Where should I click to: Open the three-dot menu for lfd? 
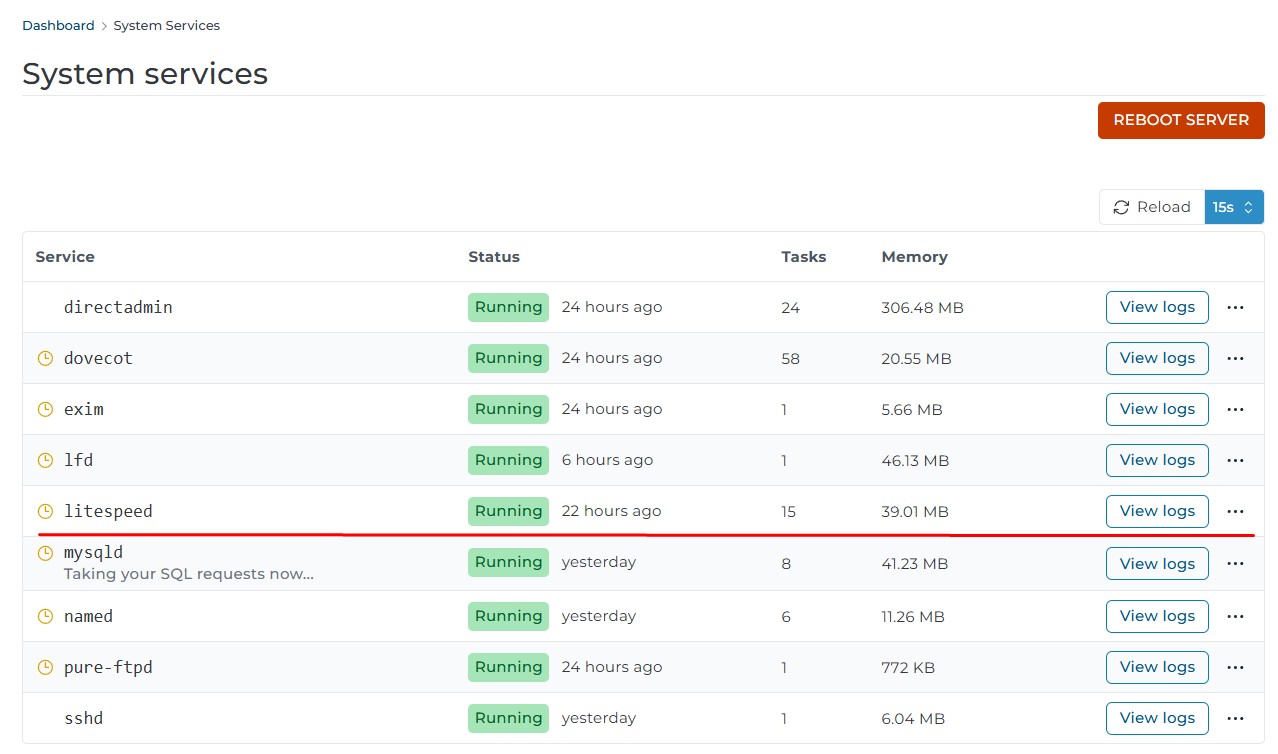click(x=1235, y=460)
